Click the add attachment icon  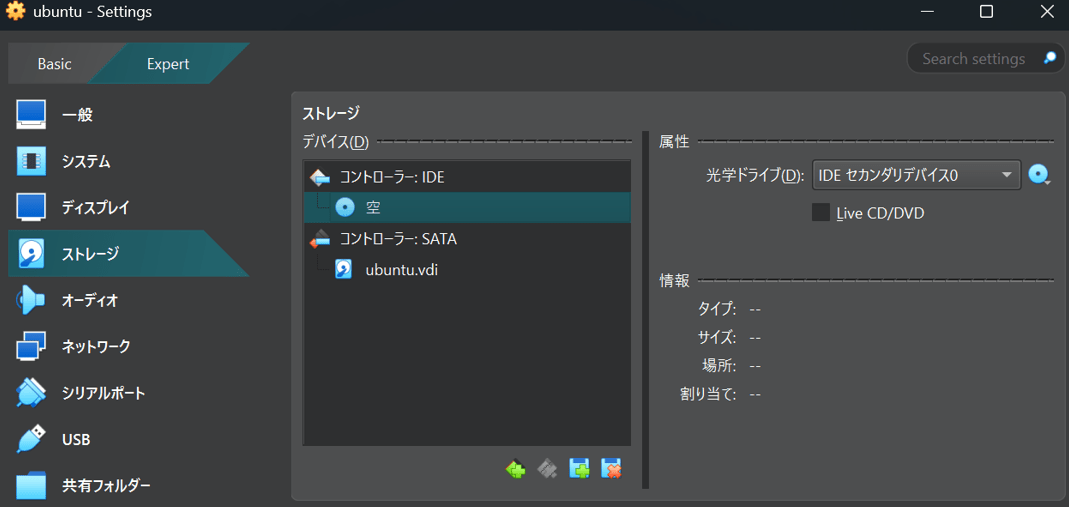[x=579, y=469]
